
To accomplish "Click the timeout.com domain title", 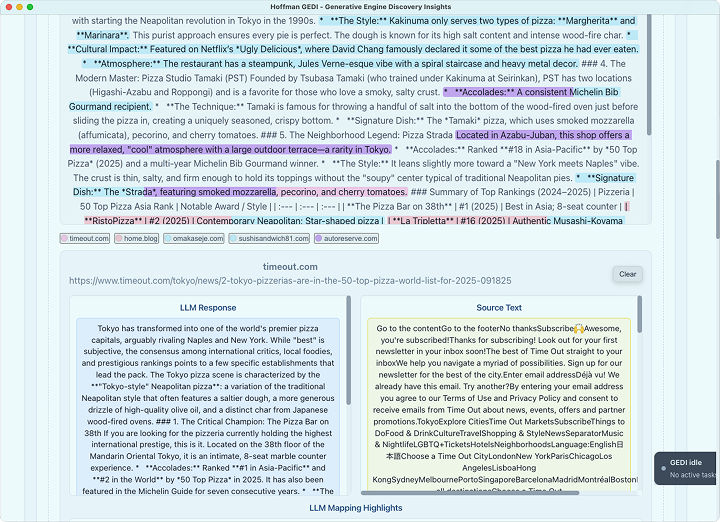I will click(290, 267).
